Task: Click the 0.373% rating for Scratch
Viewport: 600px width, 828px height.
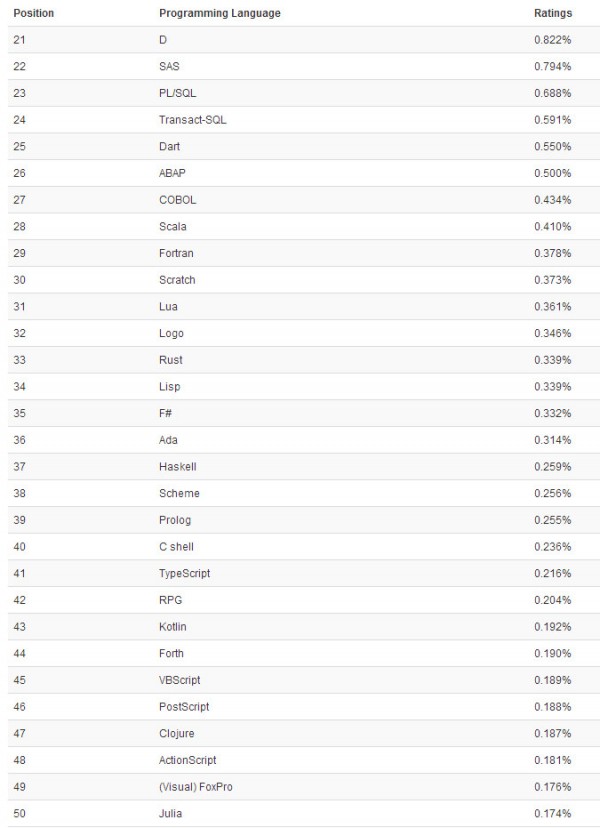Action: click(552, 280)
